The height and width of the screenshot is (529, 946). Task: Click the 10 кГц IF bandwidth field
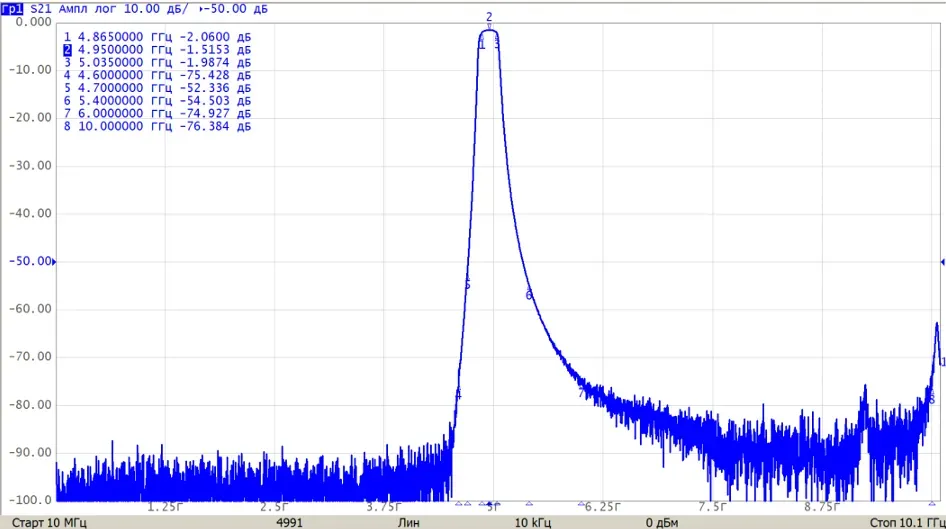pyautogui.click(x=533, y=522)
